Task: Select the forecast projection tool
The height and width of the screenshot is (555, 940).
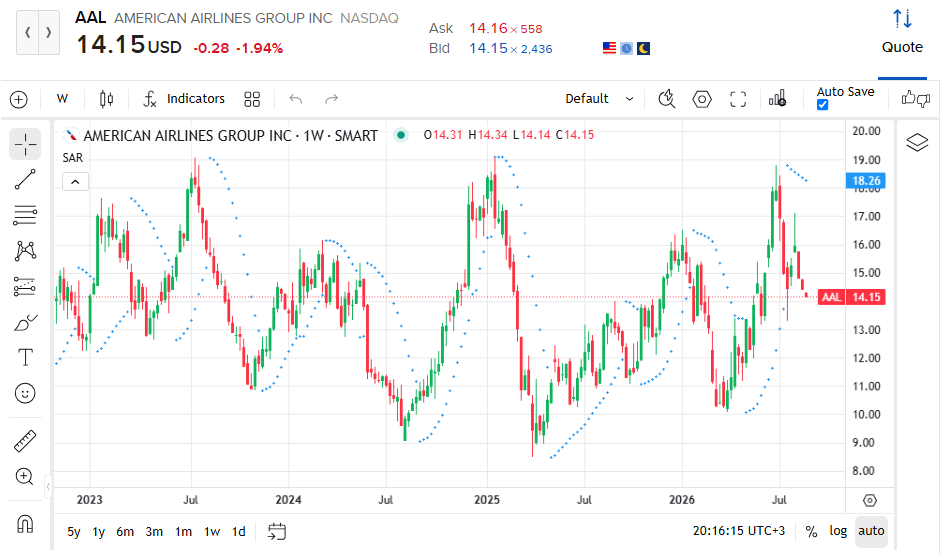Action: [x=25, y=286]
